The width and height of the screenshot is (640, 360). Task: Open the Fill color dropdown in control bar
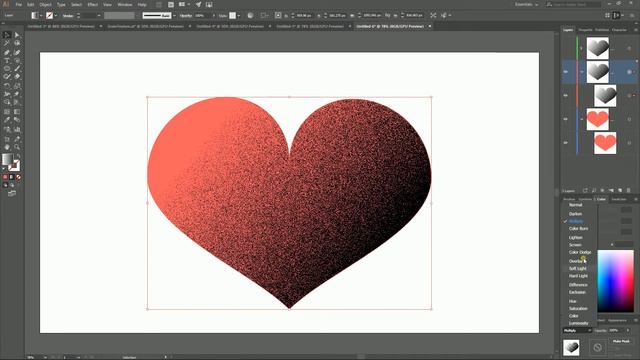41,16
